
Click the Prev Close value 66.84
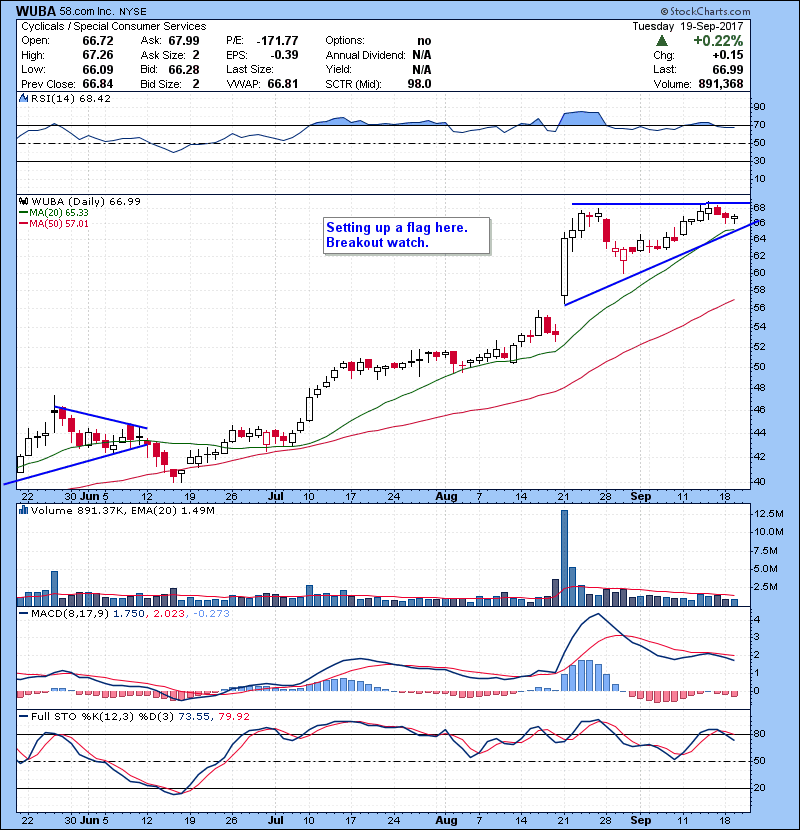[97, 84]
